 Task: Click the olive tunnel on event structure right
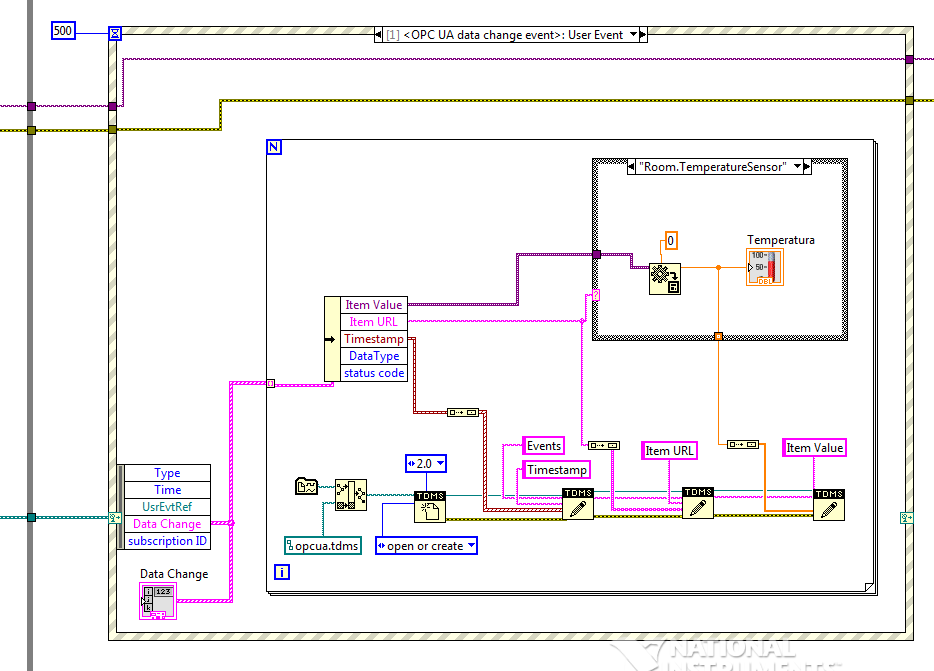(910, 100)
